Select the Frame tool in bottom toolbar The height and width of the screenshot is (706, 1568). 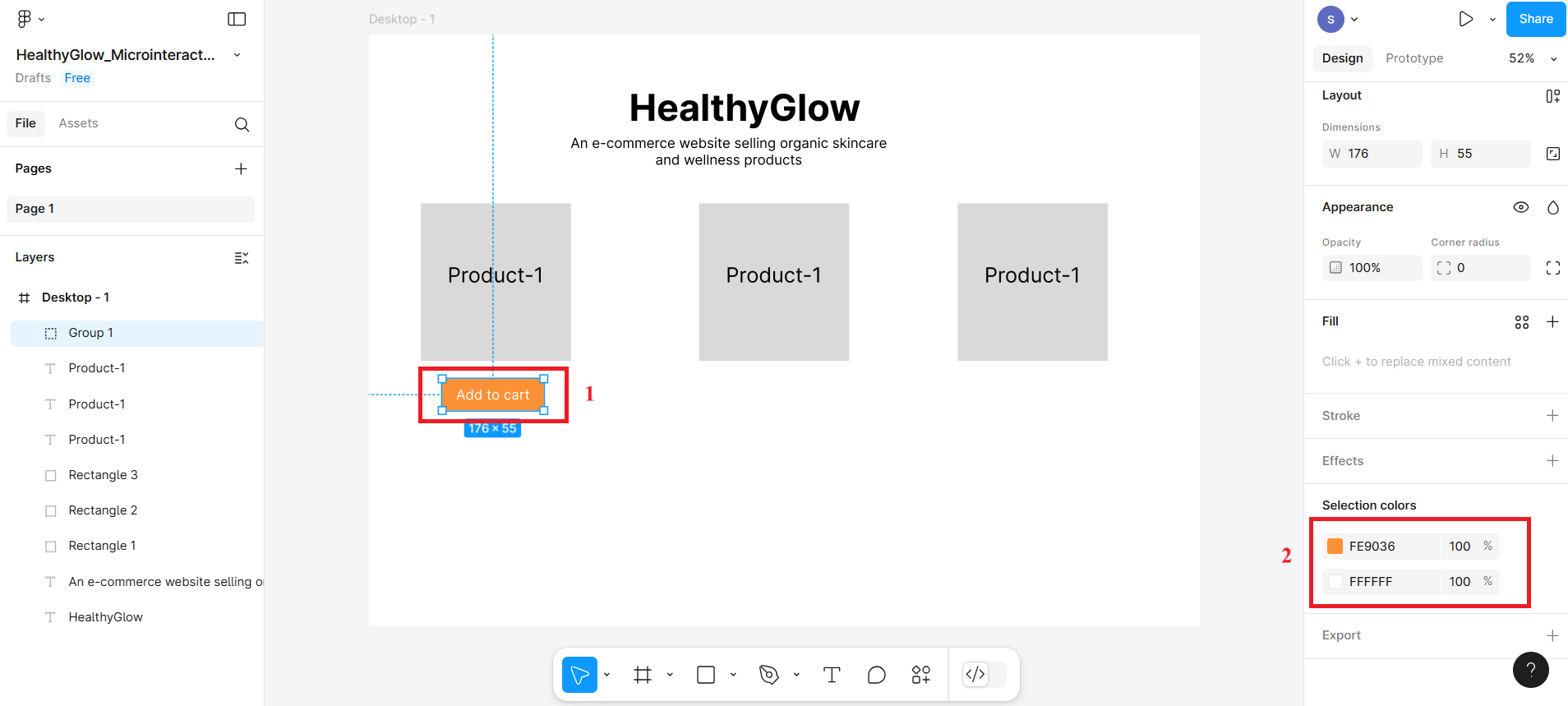[643, 675]
